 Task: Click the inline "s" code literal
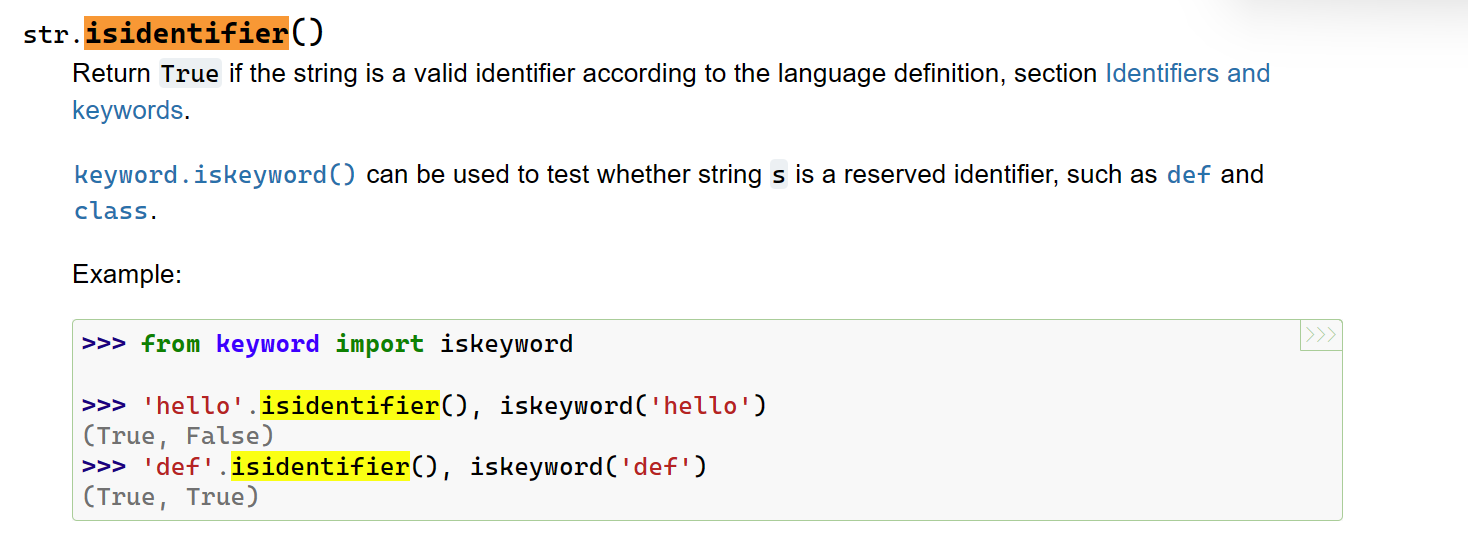point(778,175)
